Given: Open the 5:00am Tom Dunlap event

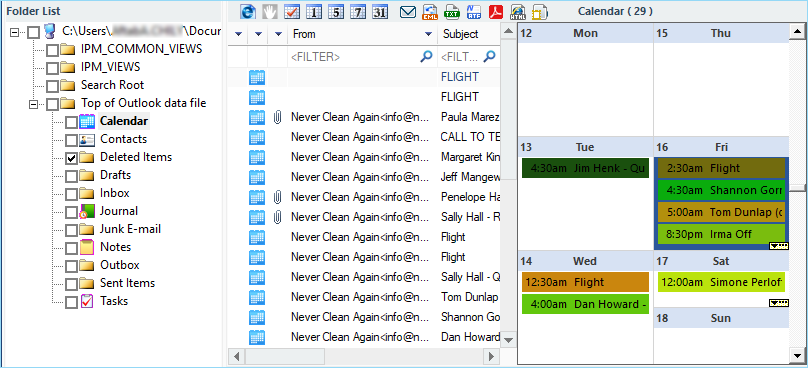Looking at the screenshot, I should 721,212.
